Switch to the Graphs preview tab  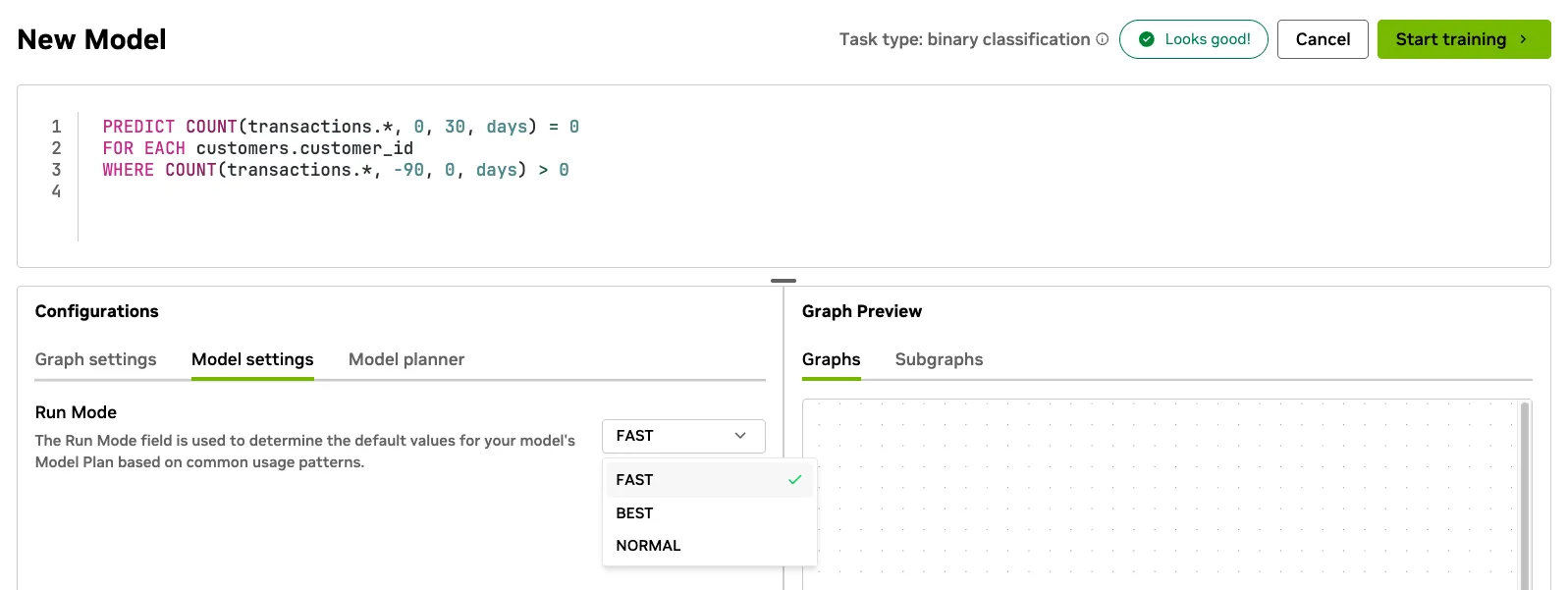coord(832,359)
